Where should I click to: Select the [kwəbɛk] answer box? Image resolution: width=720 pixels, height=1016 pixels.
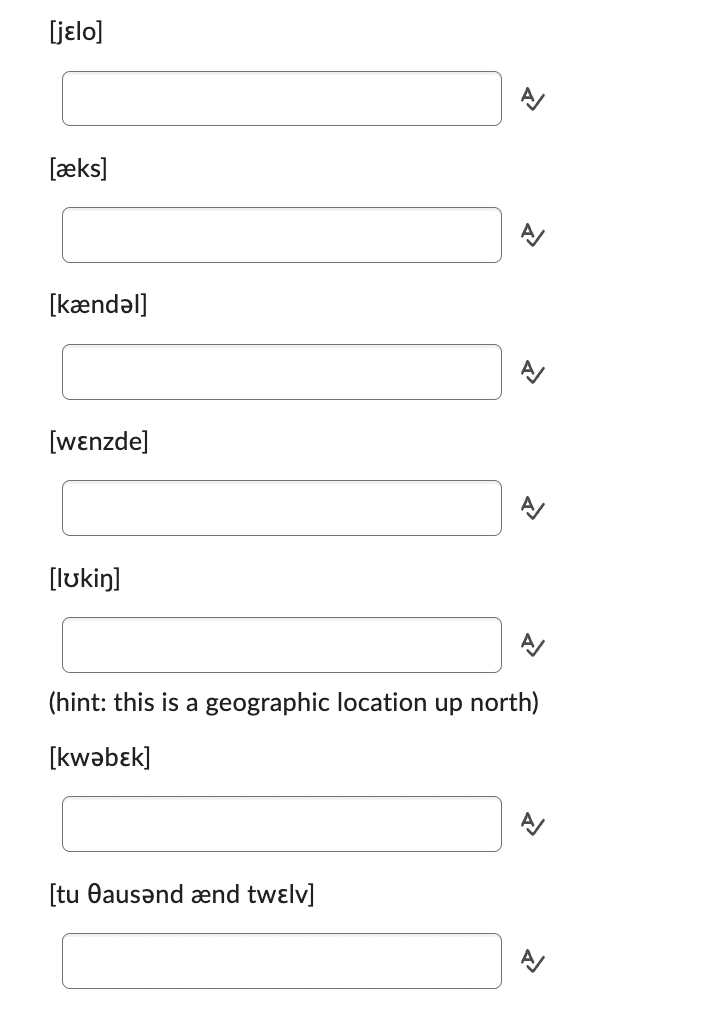pos(281,824)
